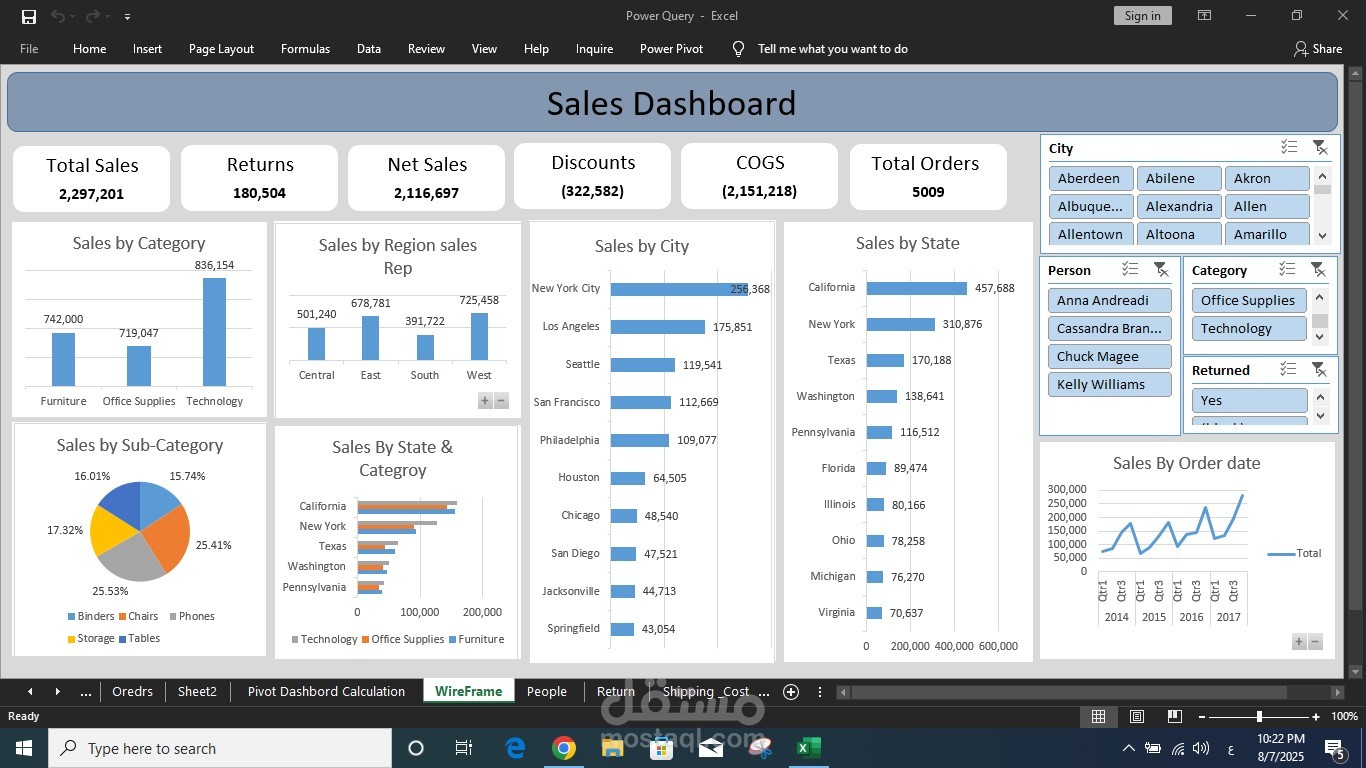This screenshot has width=1366, height=768.
Task: Turn on multi-select for the City slicer
Action: [x=1289, y=148]
